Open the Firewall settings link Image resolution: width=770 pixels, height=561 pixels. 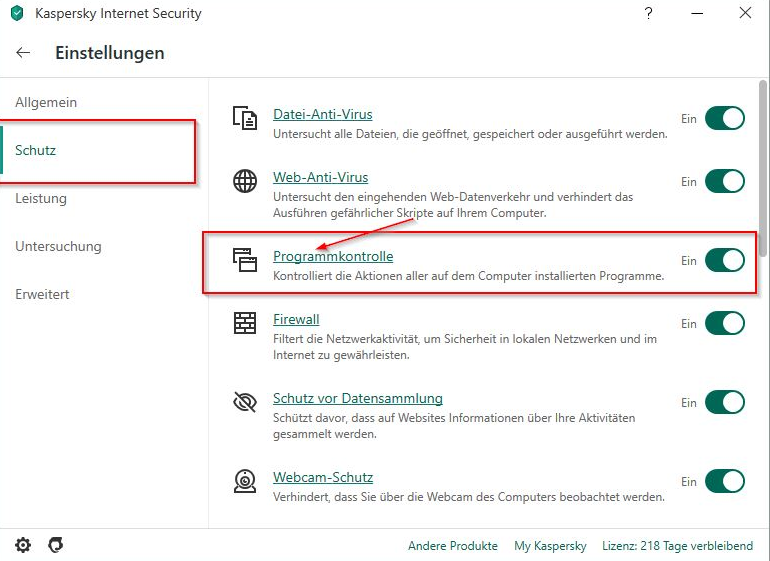(296, 319)
